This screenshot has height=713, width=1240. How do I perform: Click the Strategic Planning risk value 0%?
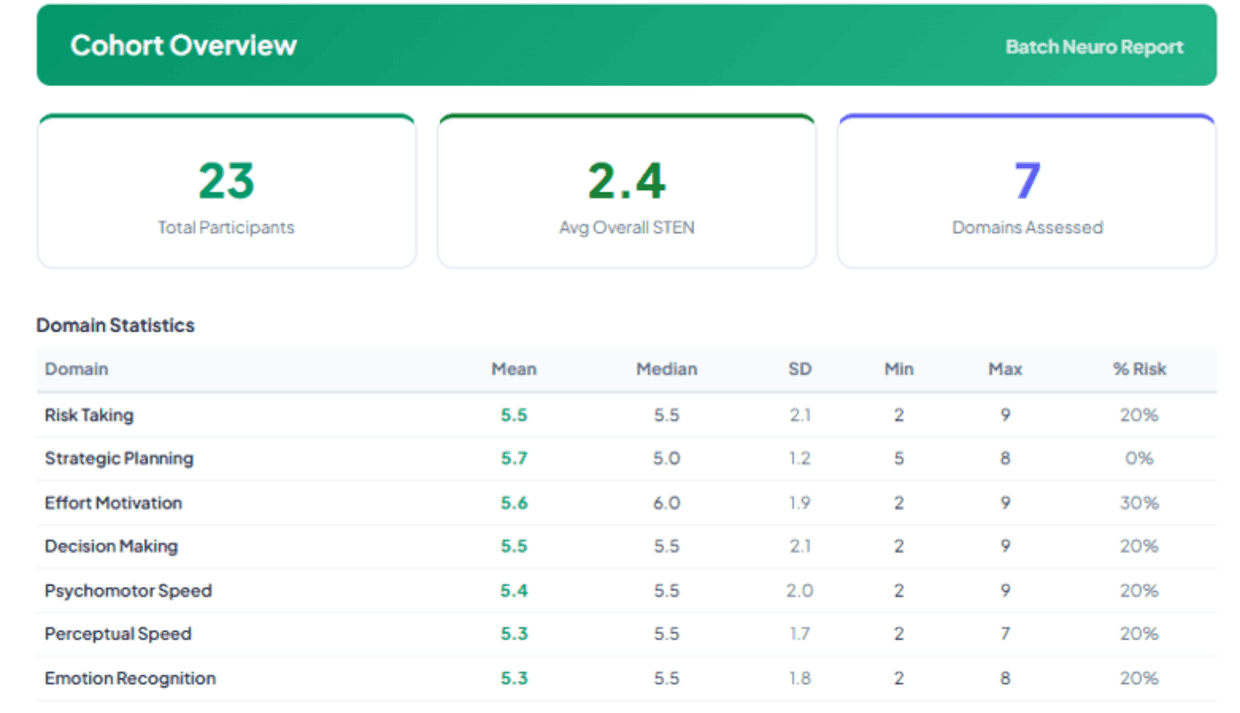click(x=1139, y=459)
